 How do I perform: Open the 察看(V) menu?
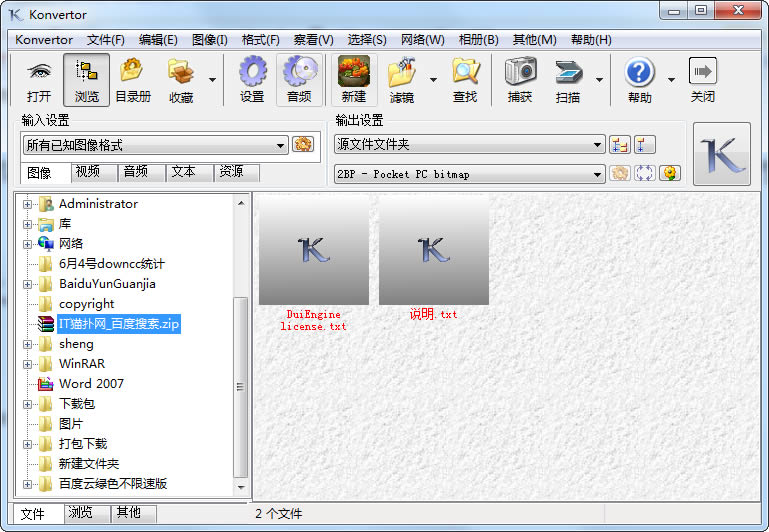click(313, 40)
